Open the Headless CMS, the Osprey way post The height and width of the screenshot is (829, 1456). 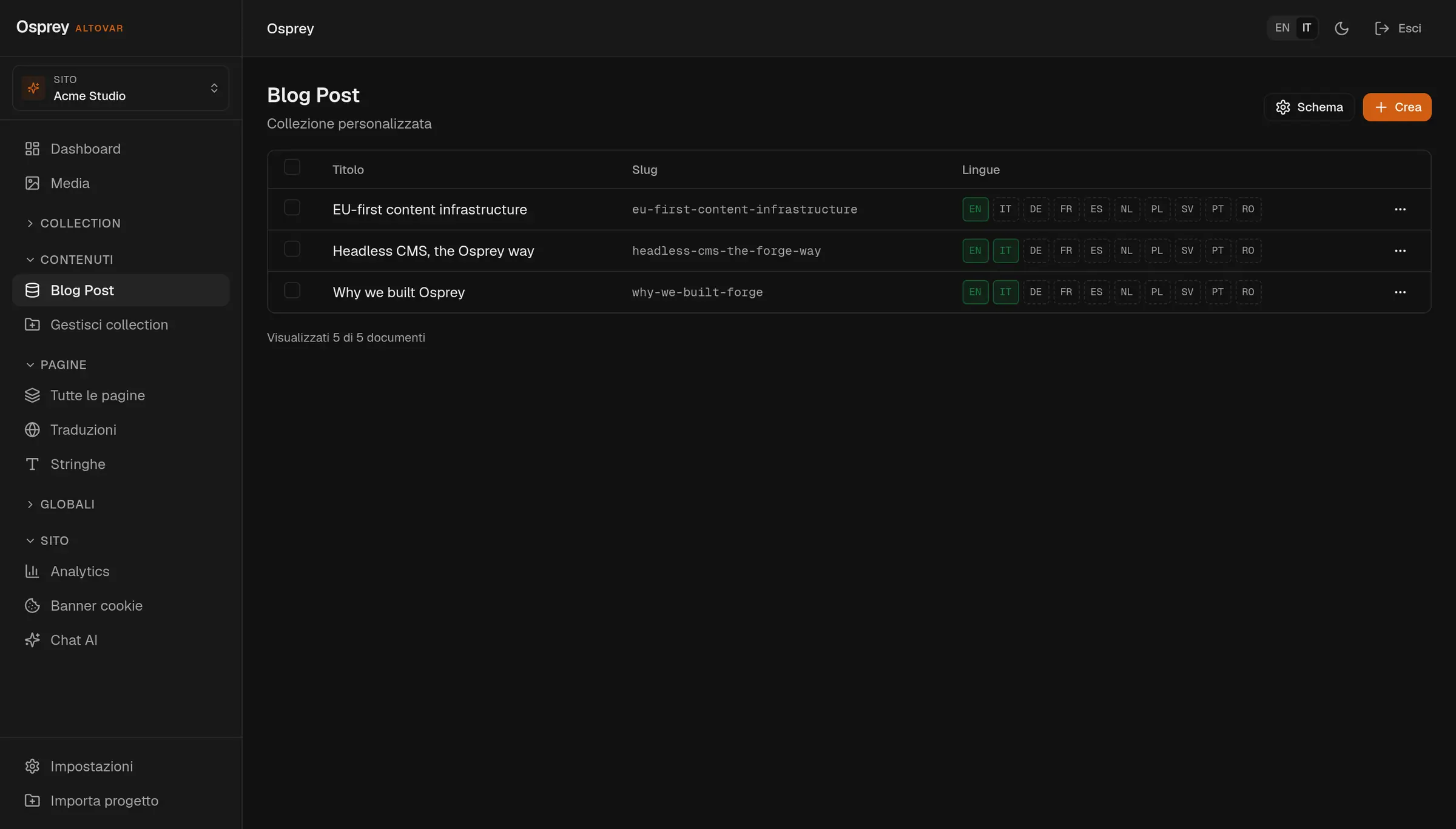click(x=433, y=250)
